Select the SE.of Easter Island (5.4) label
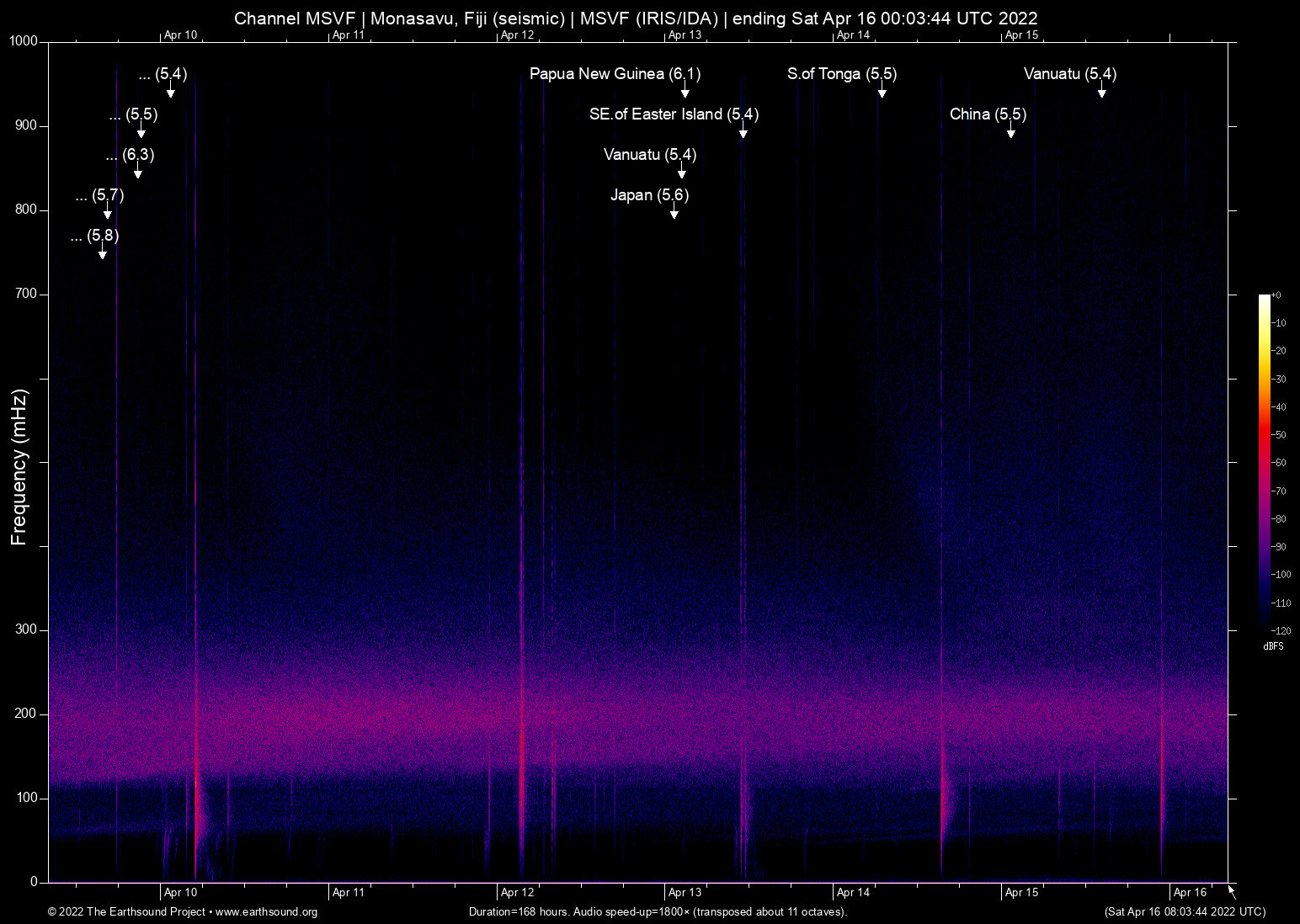This screenshot has width=1300, height=924. (x=674, y=114)
